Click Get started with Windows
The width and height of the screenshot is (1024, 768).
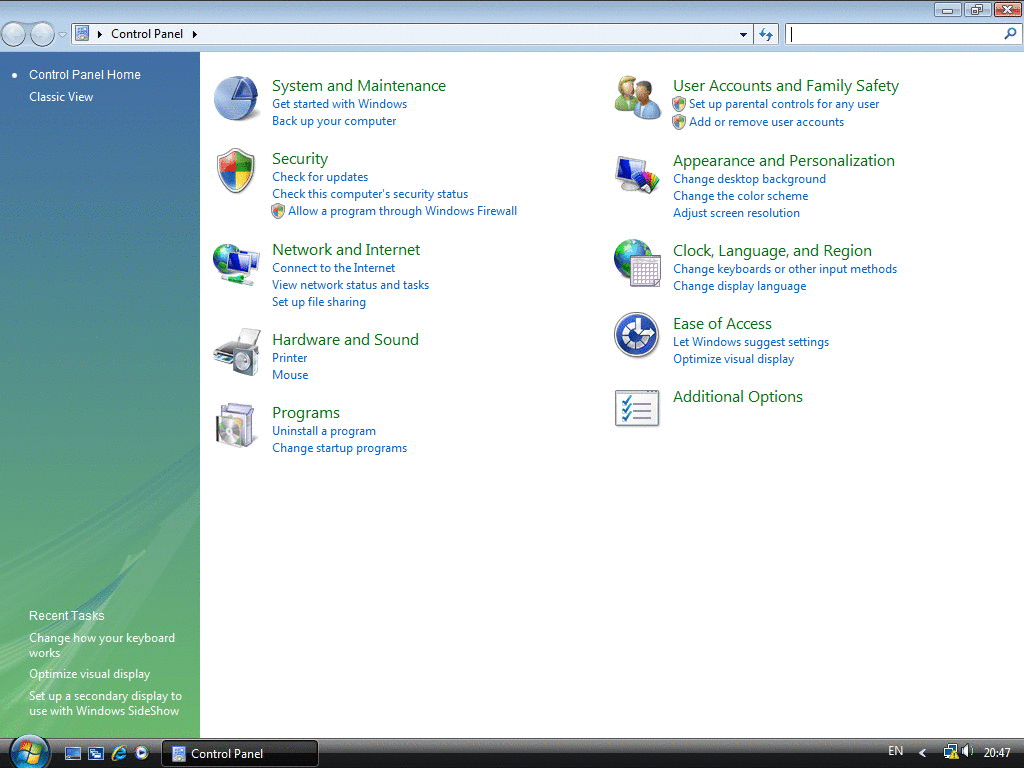click(339, 104)
